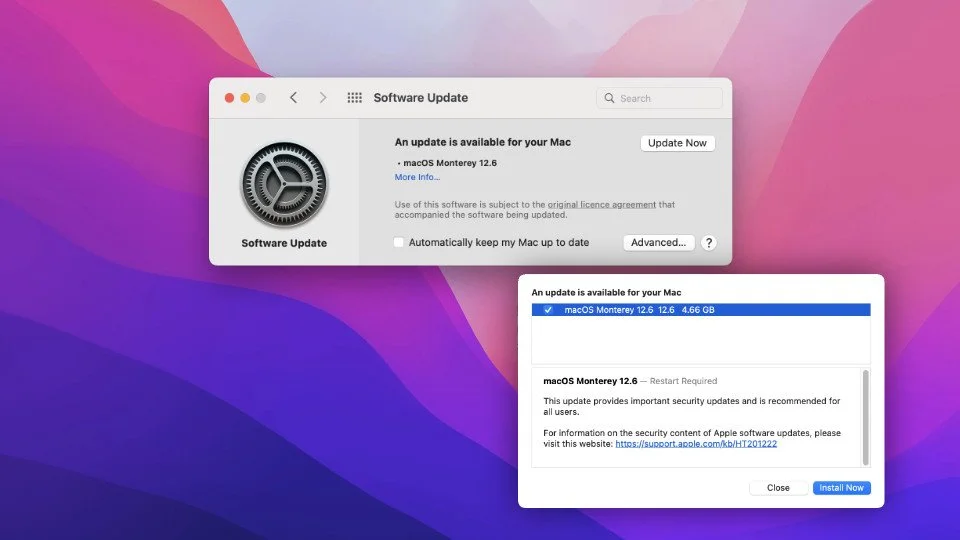Close the update details dialog
The width and height of the screenshot is (960, 540).
click(778, 488)
